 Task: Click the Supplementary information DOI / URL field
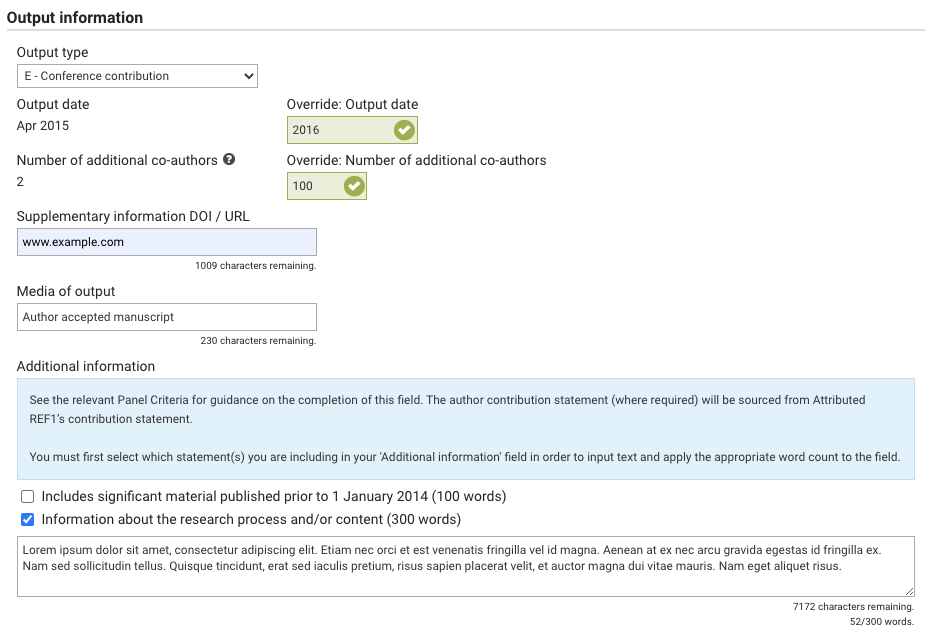click(166, 242)
